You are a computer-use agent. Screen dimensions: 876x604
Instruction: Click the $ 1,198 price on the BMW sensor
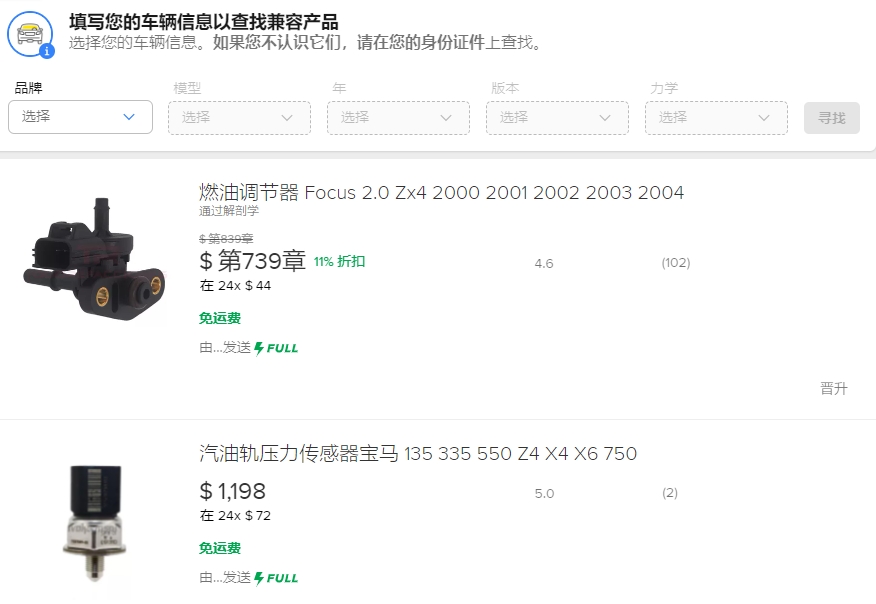click(233, 491)
